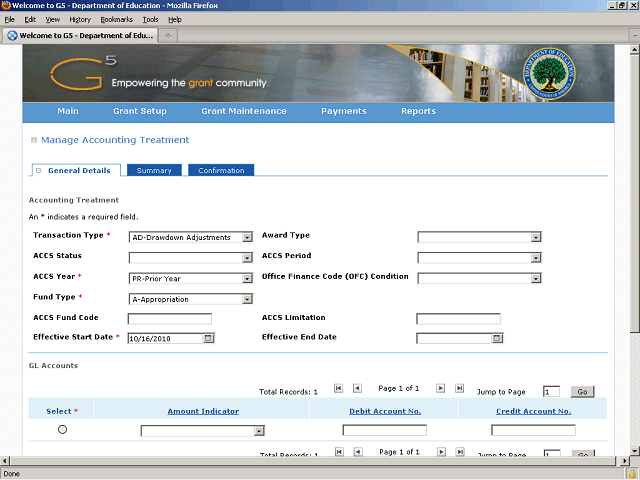Click icon beside Manage Accounting Treatment heading
This screenshot has height=480, width=640.
point(34,140)
